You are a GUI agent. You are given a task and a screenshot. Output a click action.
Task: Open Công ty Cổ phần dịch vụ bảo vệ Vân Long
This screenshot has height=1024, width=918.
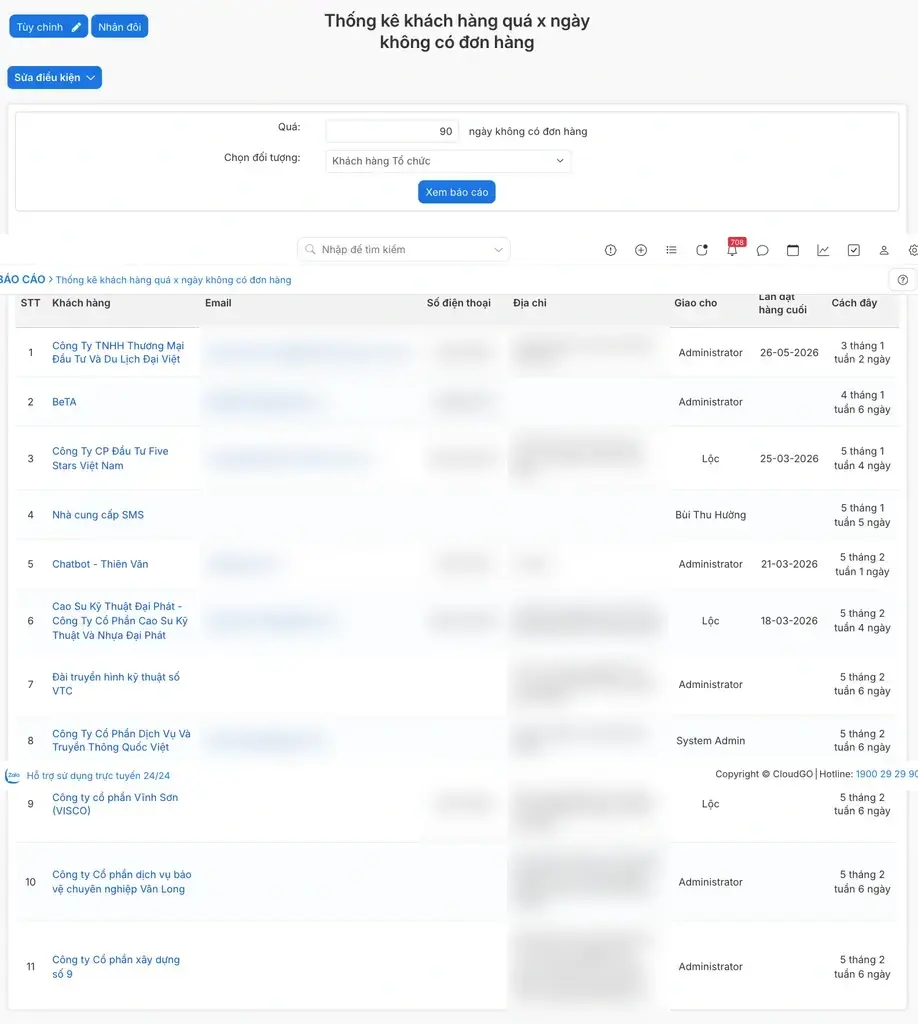click(121, 882)
